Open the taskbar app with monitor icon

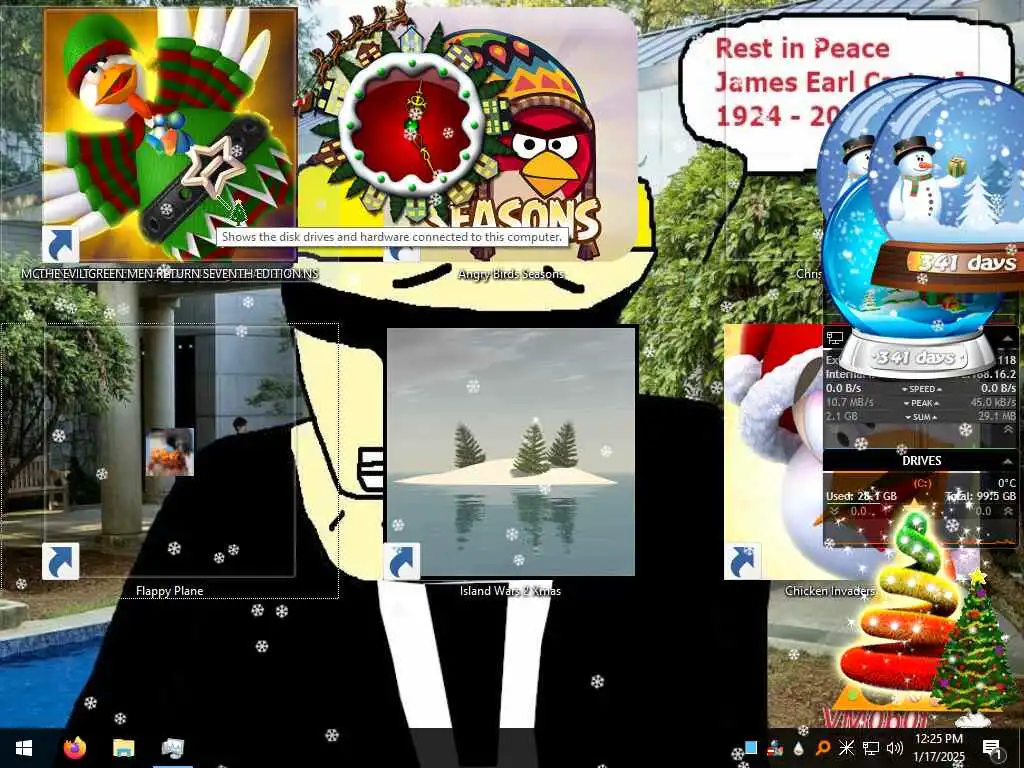coord(172,748)
